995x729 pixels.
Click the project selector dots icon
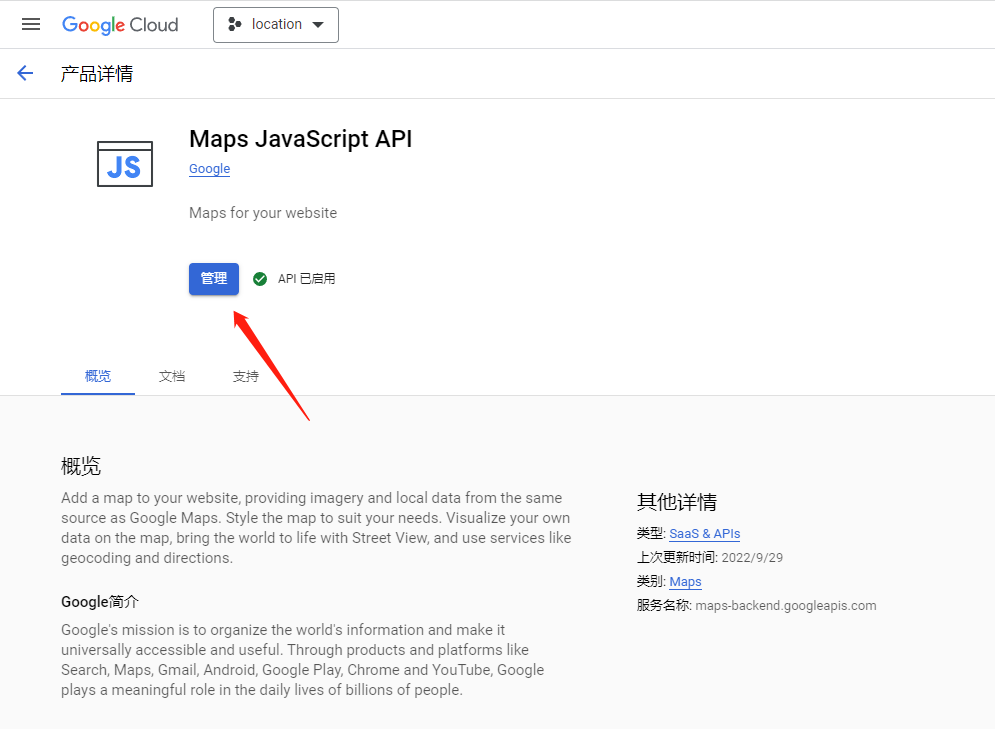pos(234,24)
